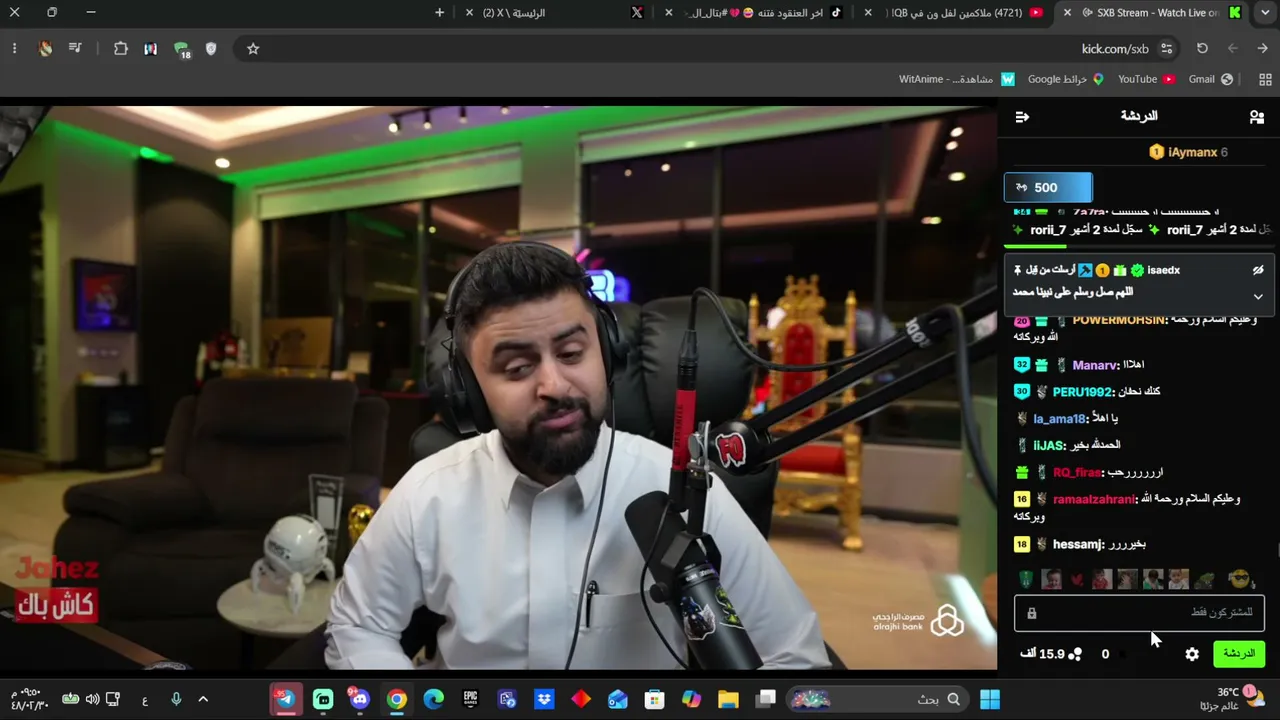Bookmark this page with the star icon
The image size is (1280, 720).
pyautogui.click(x=253, y=49)
